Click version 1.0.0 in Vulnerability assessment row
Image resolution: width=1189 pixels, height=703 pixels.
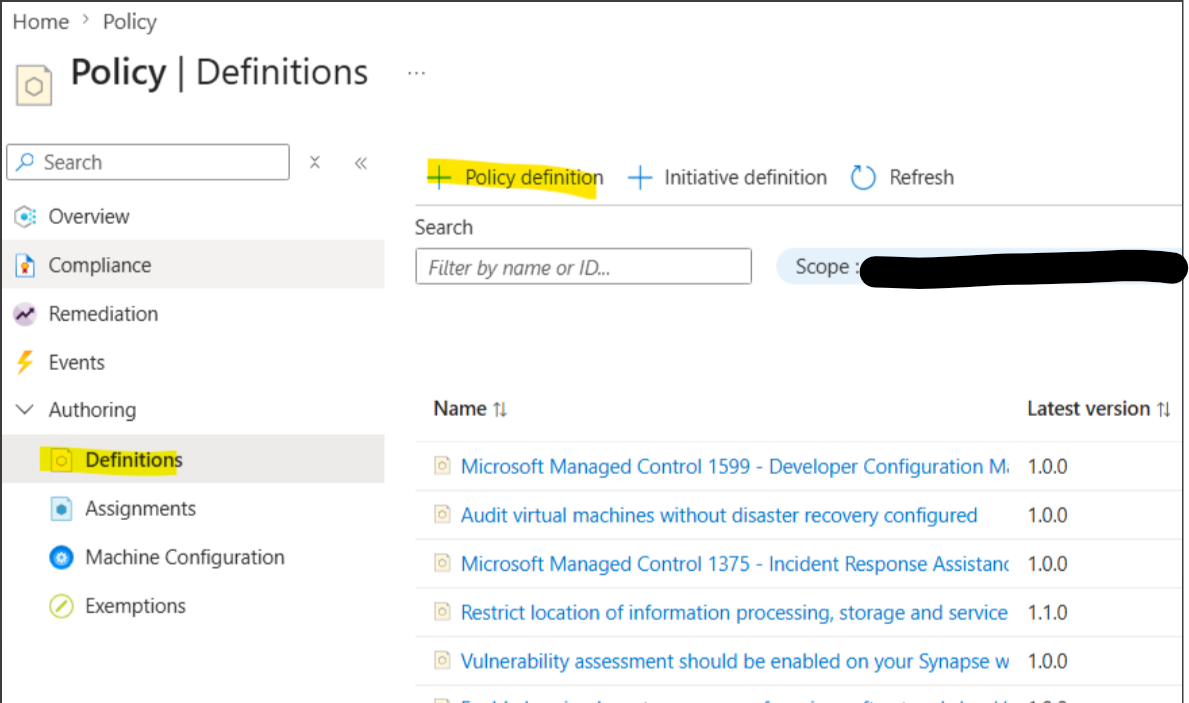point(1047,661)
